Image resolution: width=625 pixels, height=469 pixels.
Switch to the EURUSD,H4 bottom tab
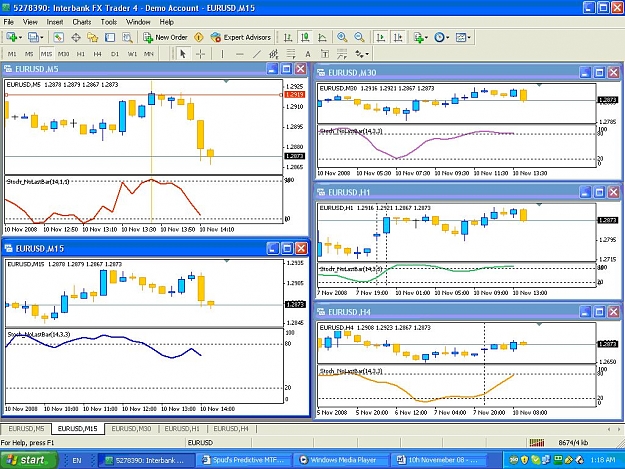point(231,429)
